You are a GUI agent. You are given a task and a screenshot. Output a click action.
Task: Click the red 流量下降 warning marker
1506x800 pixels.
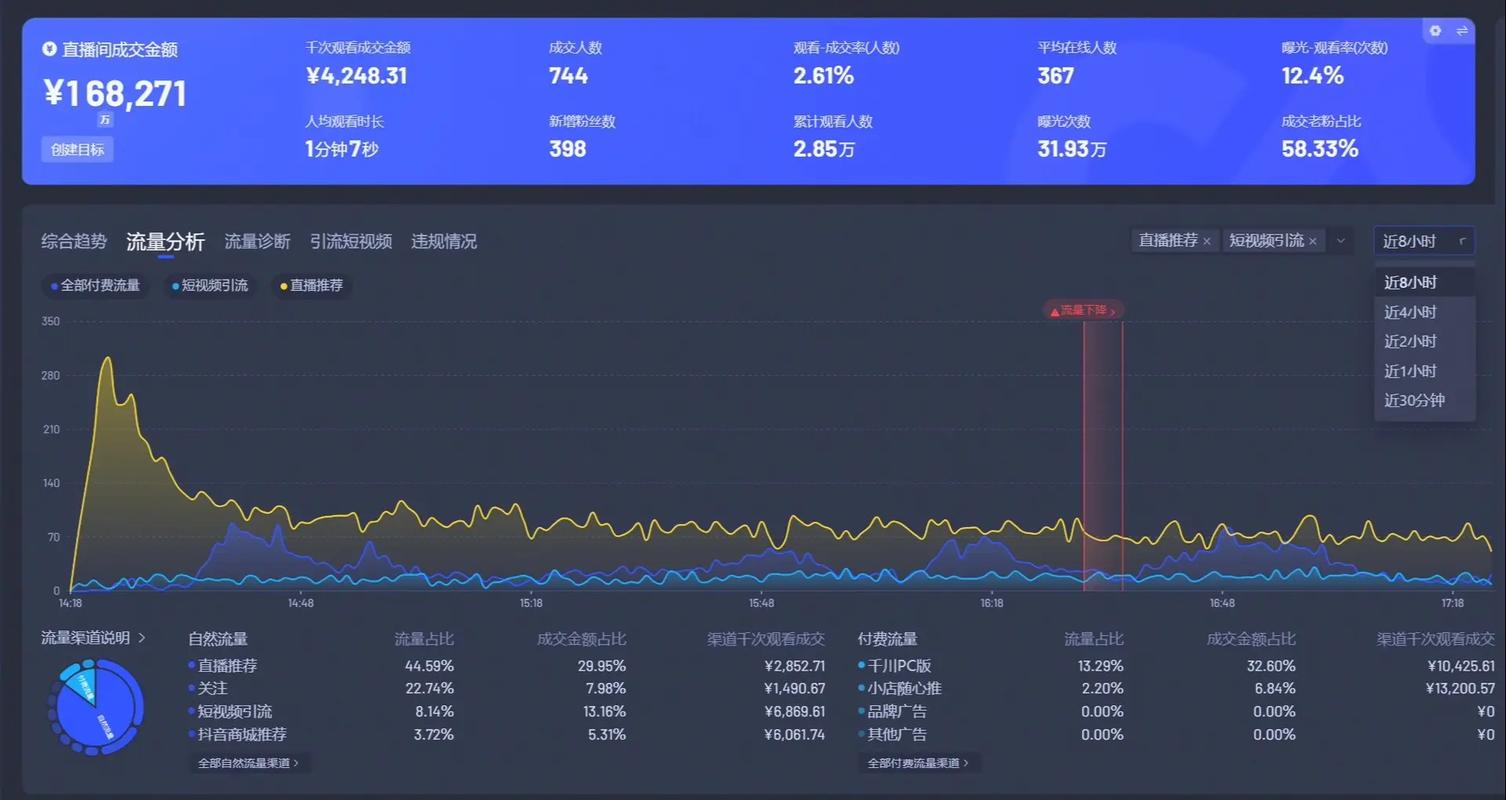click(x=1084, y=310)
